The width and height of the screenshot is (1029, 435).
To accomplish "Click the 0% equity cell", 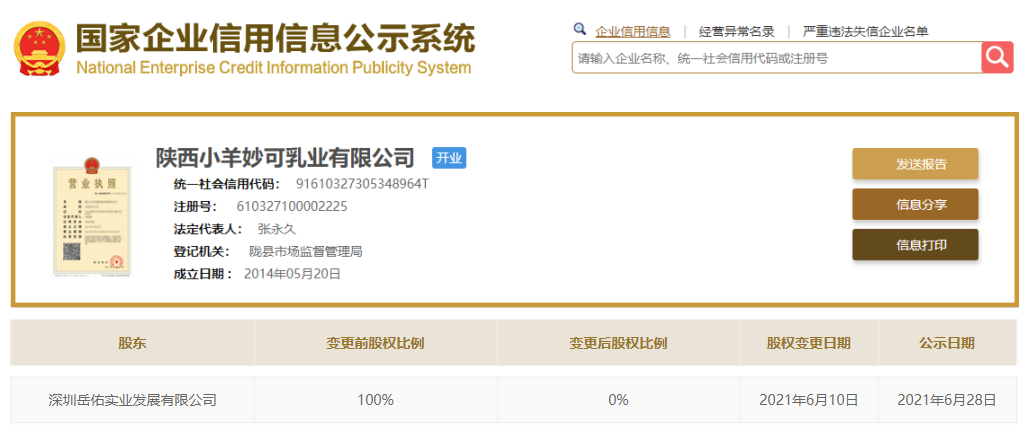I will click(x=618, y=400).
